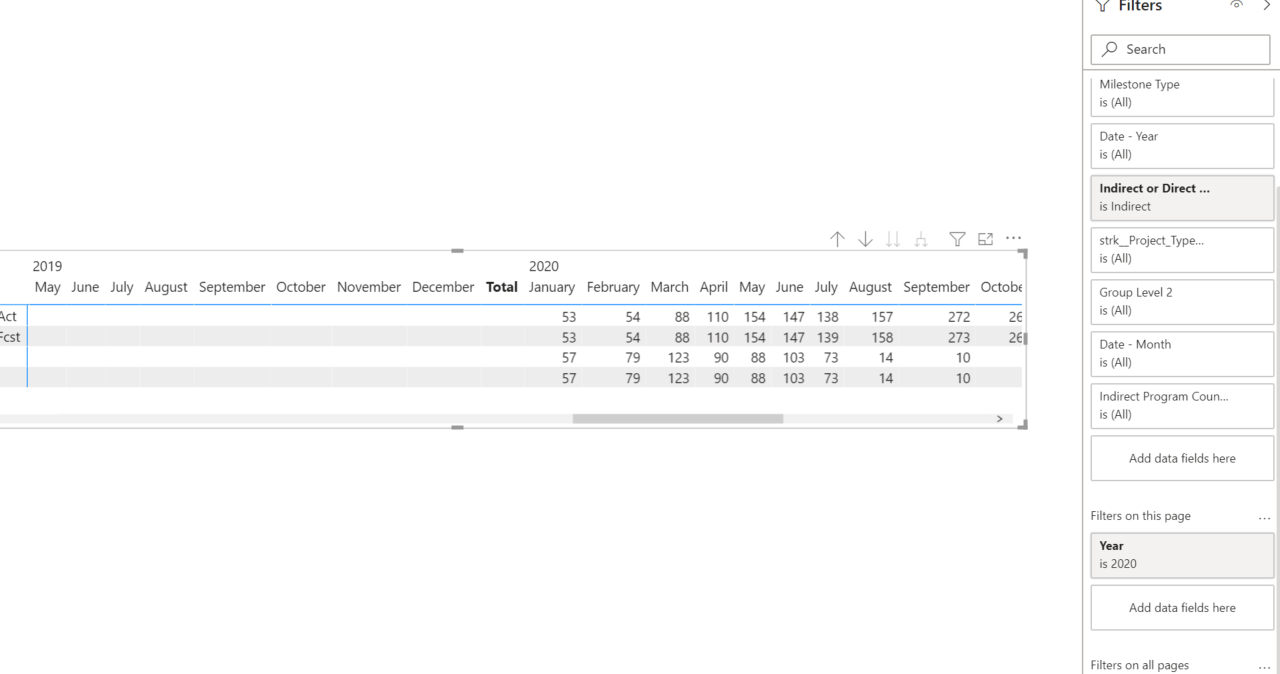Expand the Year is 2020 page filter

[1182, 555]
